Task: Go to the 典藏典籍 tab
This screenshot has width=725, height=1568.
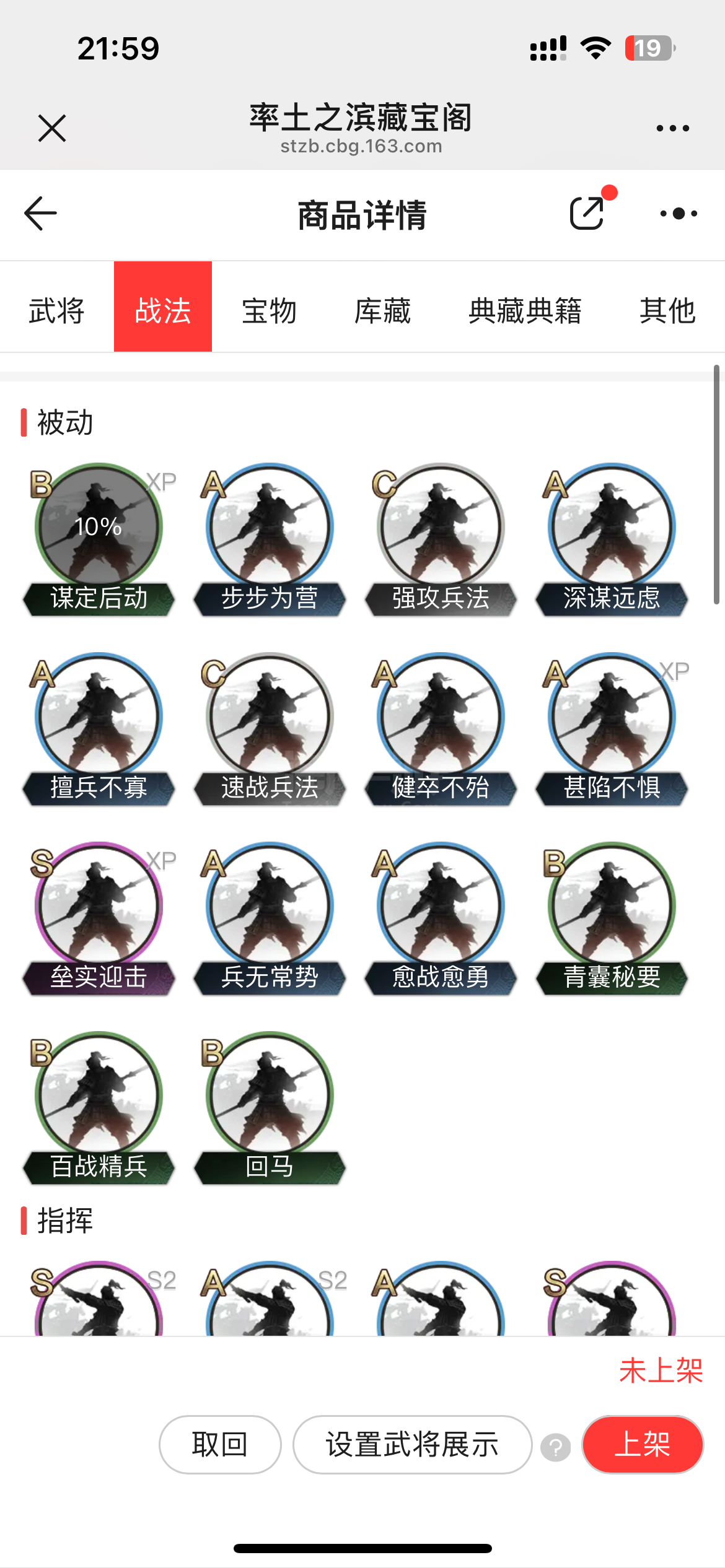Action: 525,310
